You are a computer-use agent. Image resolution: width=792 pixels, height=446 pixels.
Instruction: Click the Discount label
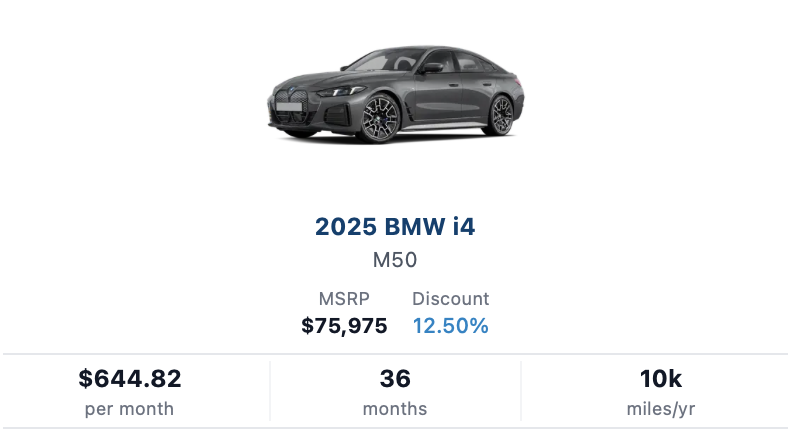450,299
